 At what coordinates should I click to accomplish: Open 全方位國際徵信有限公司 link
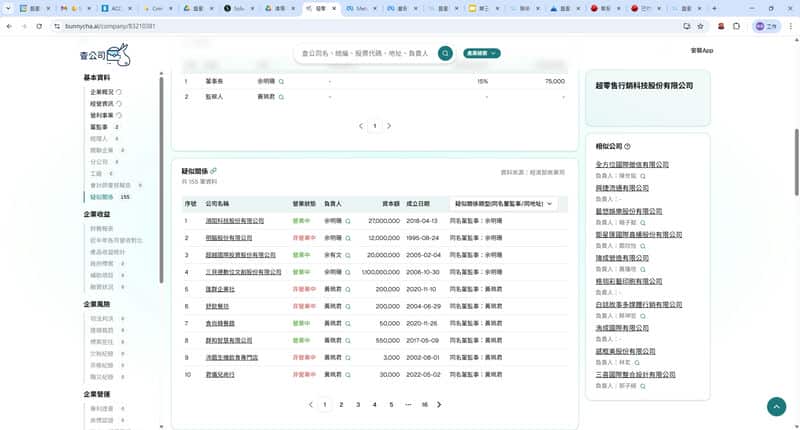(x=631, y=164)
